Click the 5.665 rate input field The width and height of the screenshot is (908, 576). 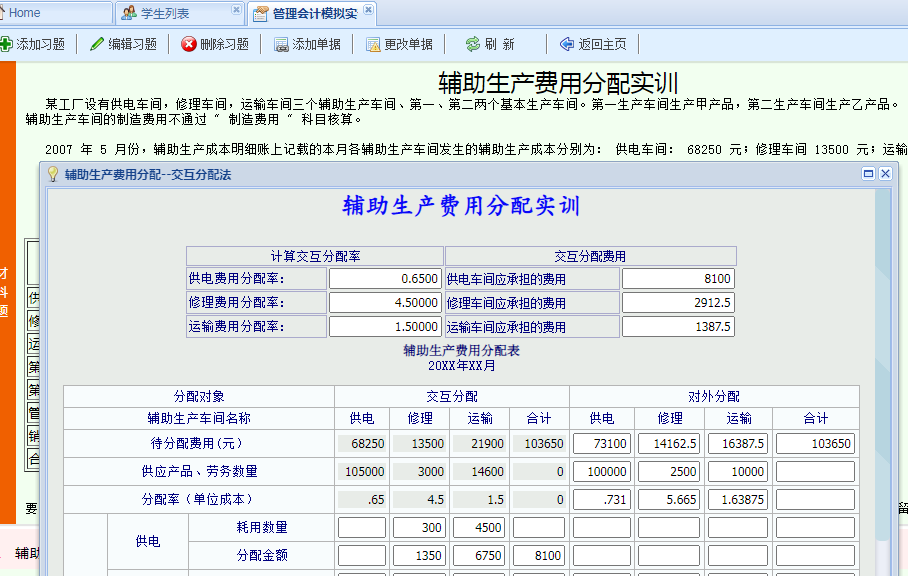(669, 499)
